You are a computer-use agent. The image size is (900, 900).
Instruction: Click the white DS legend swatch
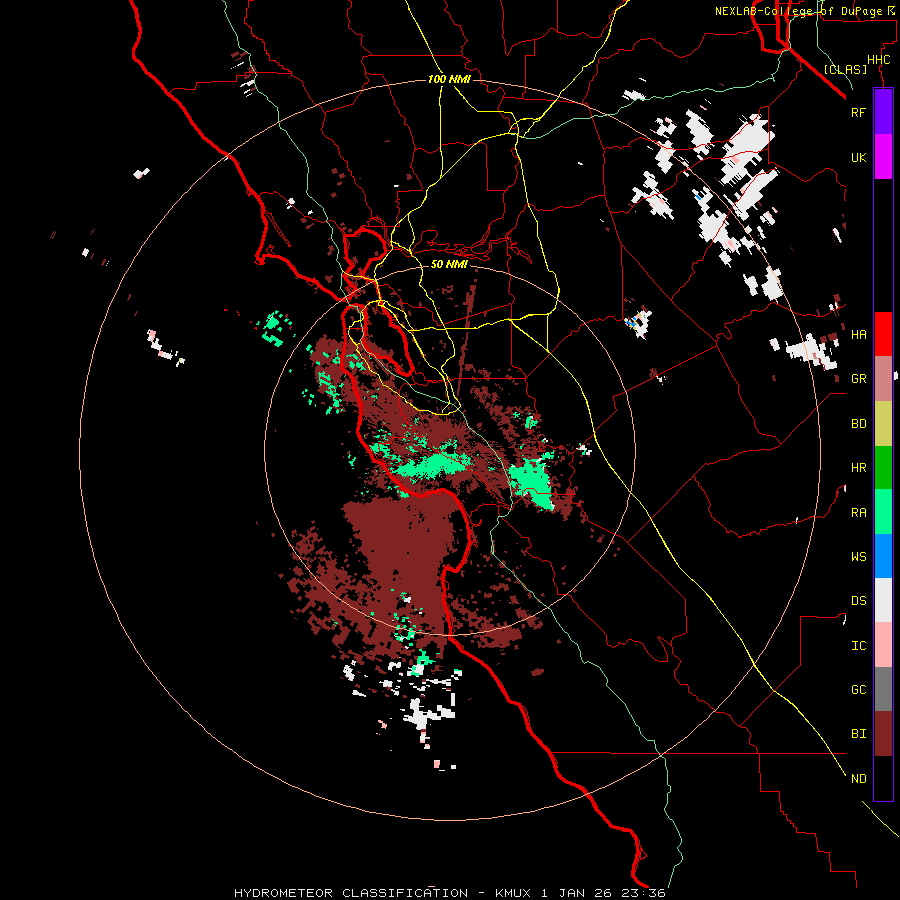[x=883, y=600]
